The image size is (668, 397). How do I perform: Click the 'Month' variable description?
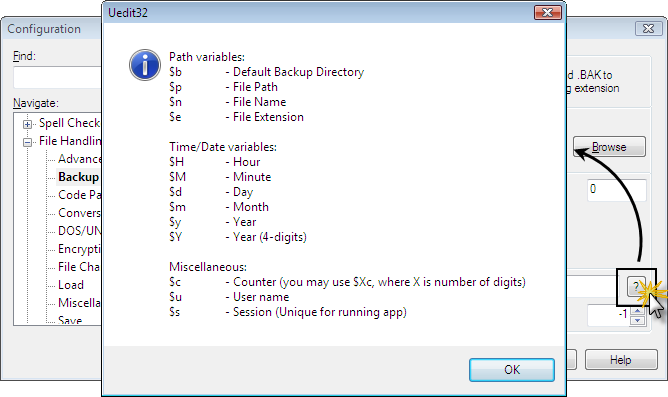[251, 207]
